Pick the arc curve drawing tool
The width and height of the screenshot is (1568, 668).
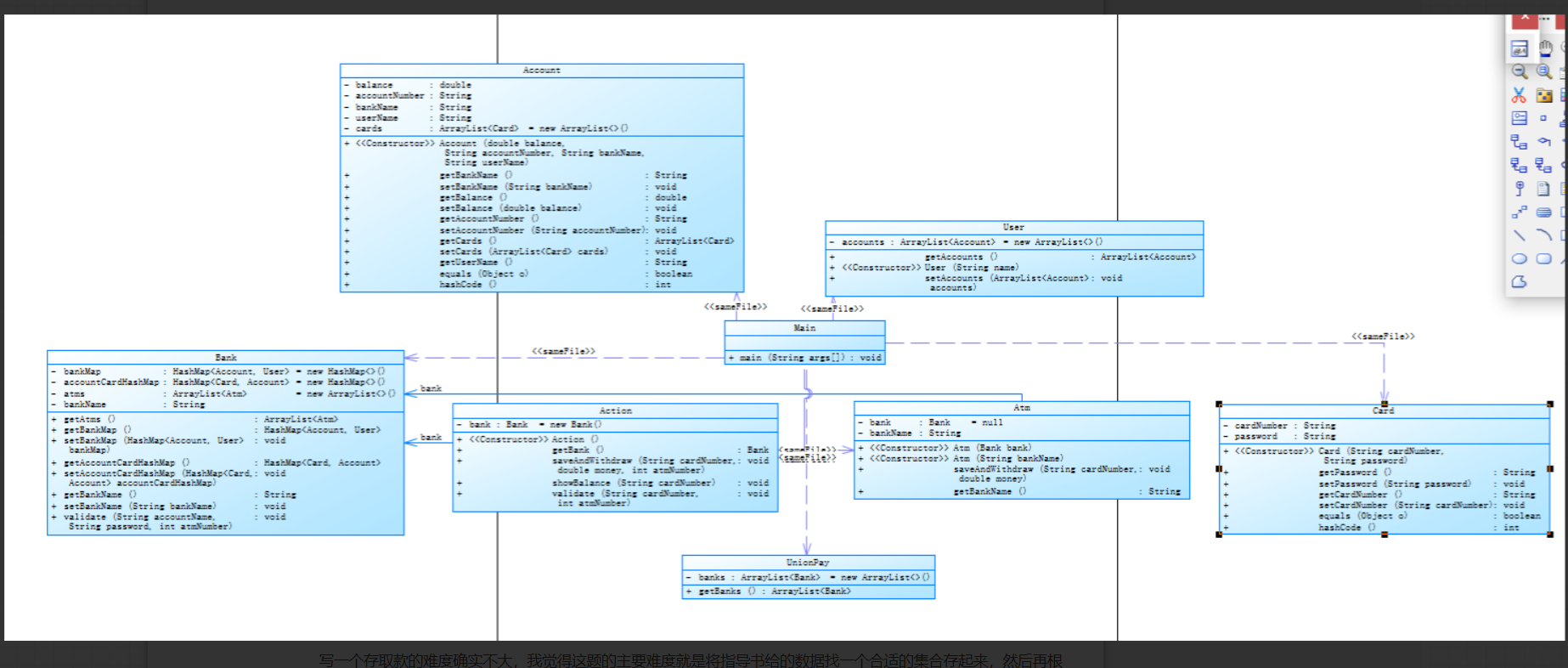[x=1544, y=235]
